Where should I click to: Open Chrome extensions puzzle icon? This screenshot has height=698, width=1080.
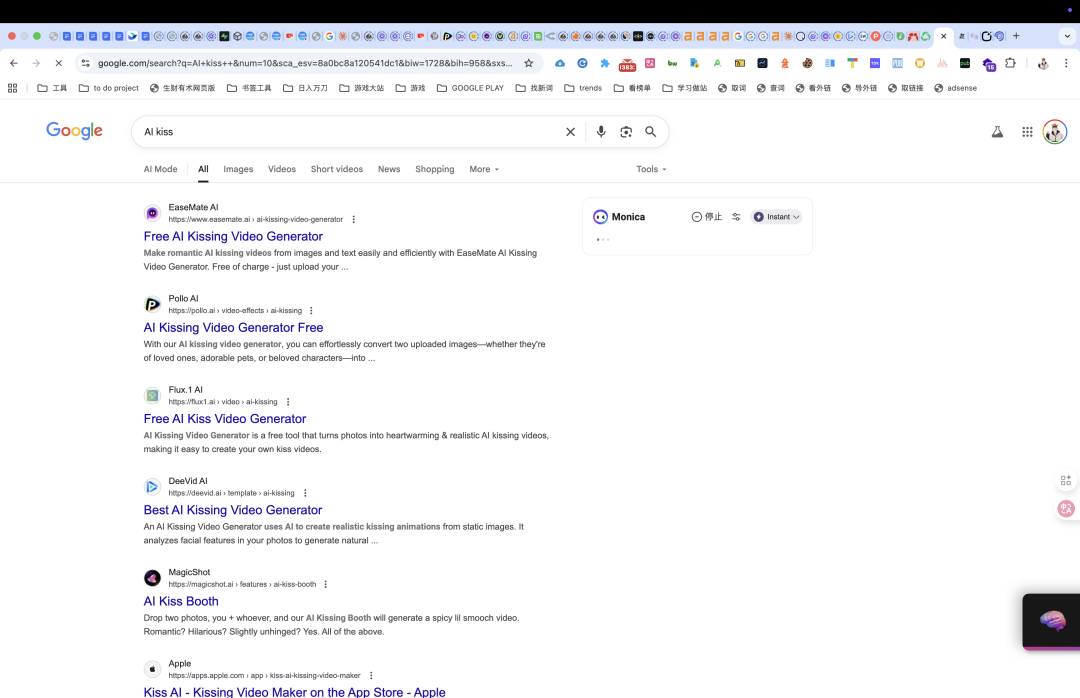coord(1010,63)
